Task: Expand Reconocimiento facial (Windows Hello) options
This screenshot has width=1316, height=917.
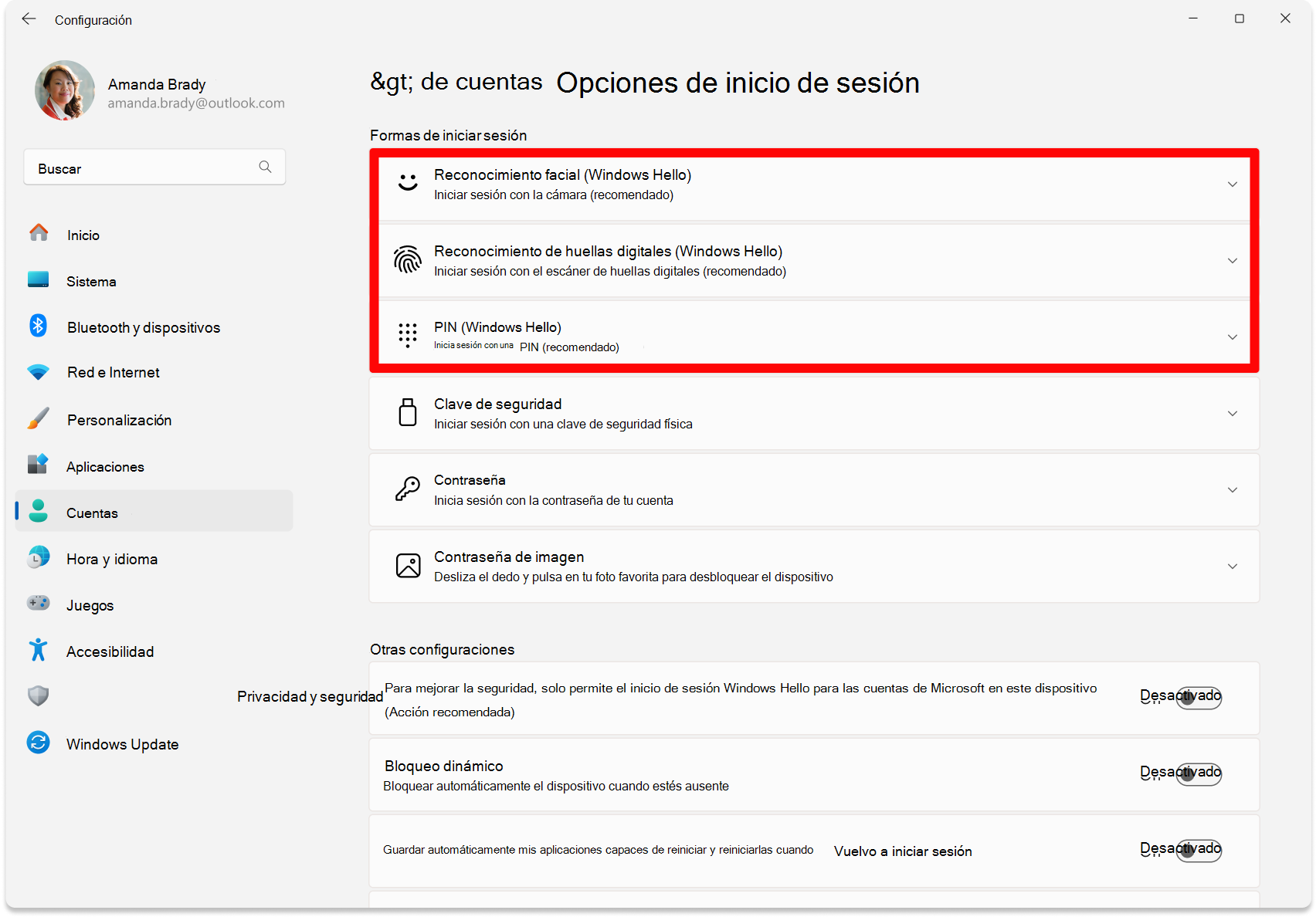Action: [1232, 184]
